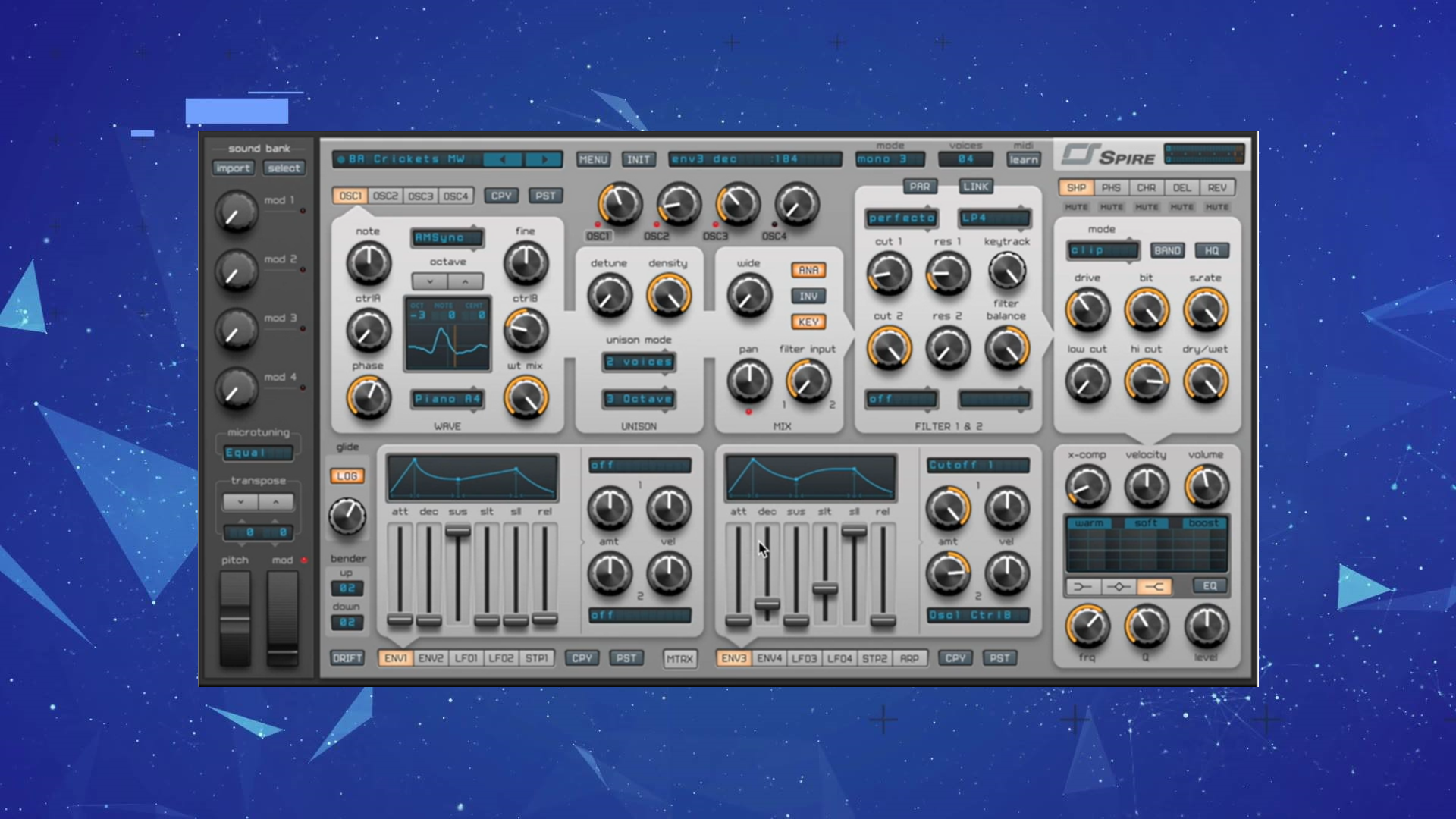This screenshot has width=1456, height=819.
Task: Click the OSC1 level knob
Action: (x=620, y=204)
